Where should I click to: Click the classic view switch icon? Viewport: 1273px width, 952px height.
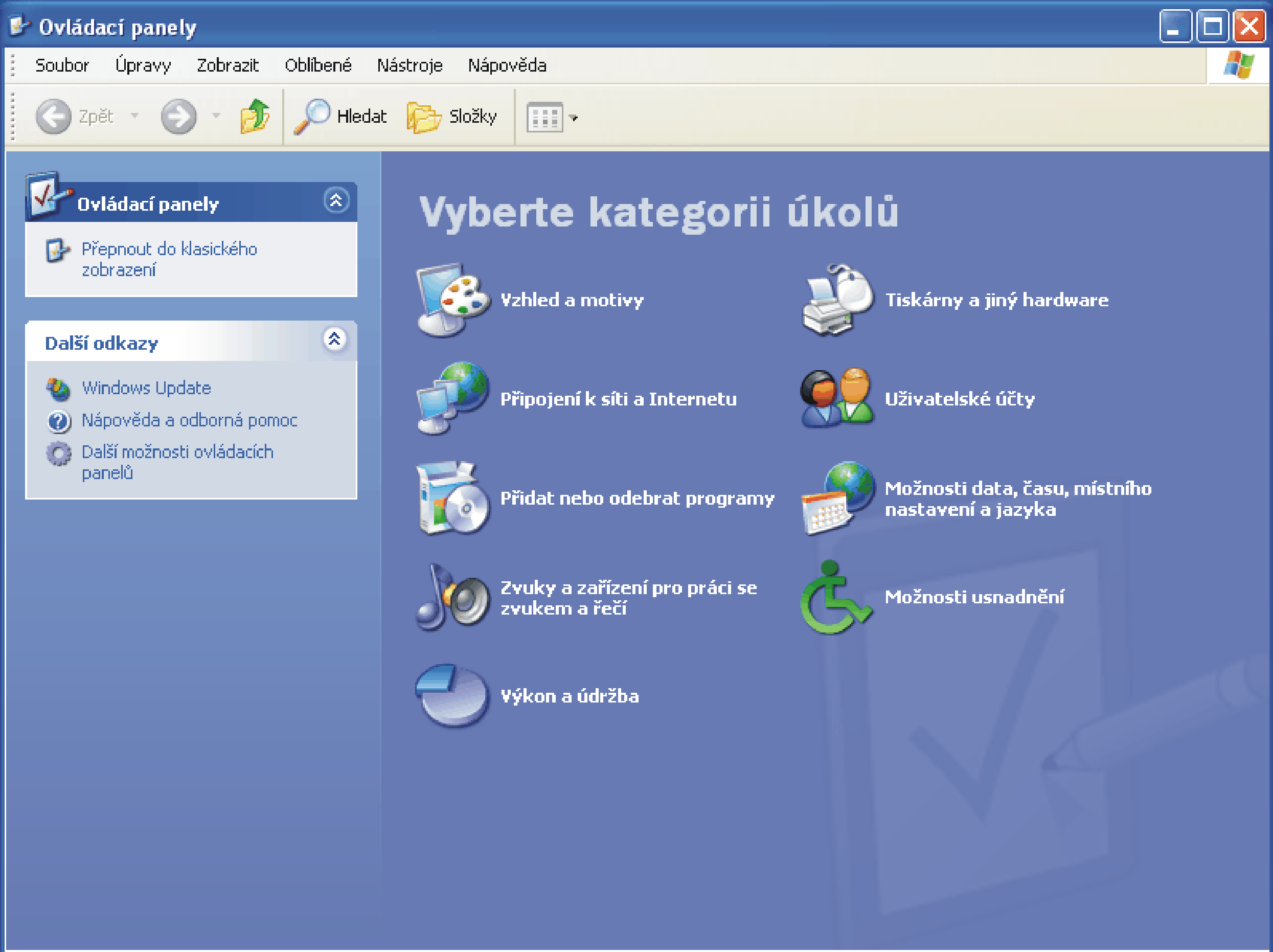point(58,250)
